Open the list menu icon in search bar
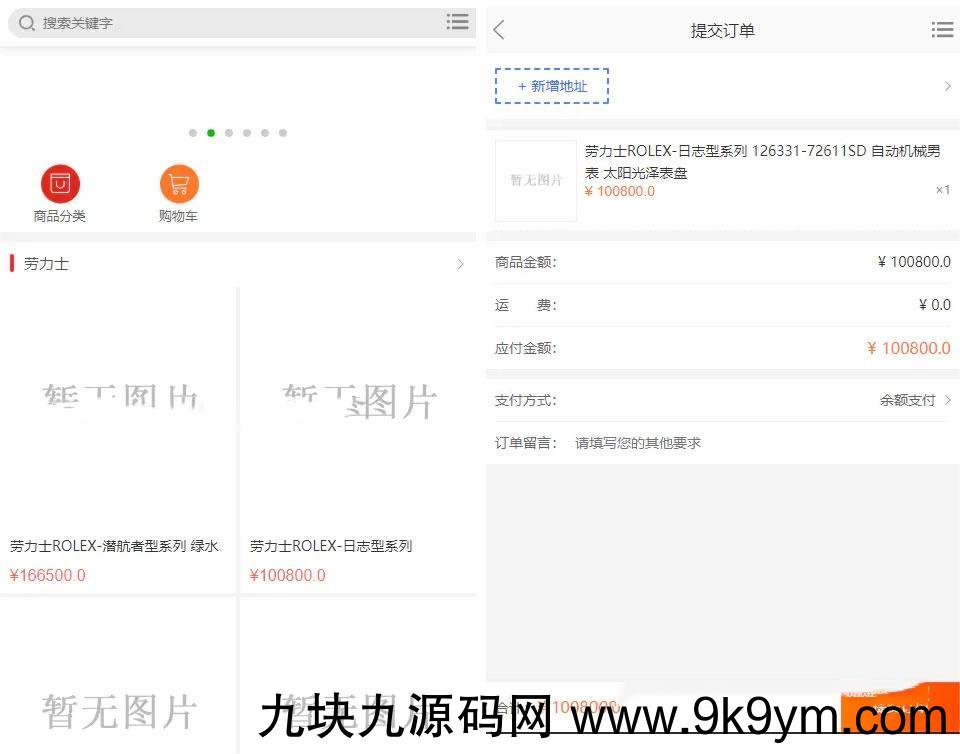Viewport: 960px width, 754px height. point(457,22)
